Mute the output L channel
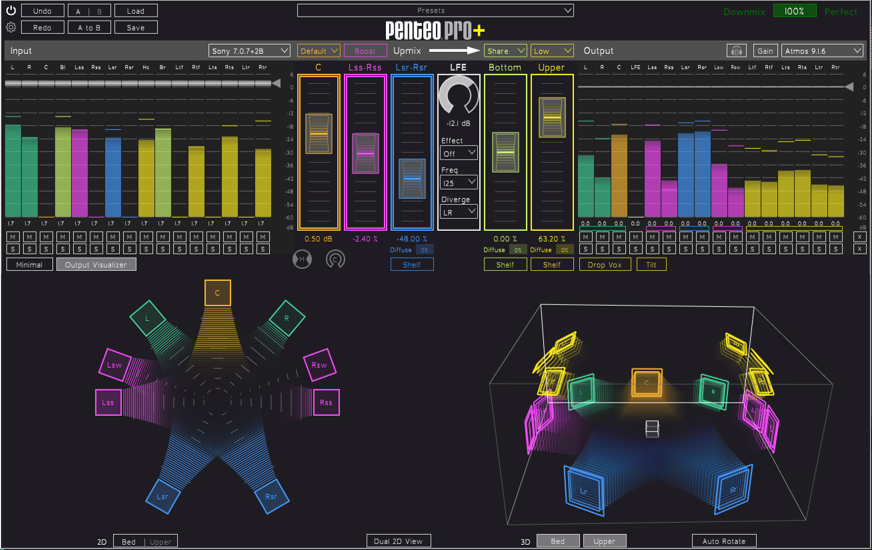 pyautogui.click(x=586, y=236)
